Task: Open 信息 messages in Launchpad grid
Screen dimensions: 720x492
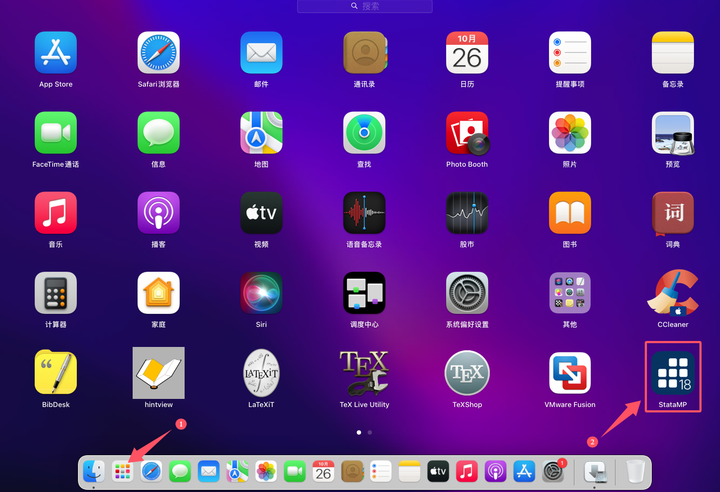Action: tap(158, 133)
